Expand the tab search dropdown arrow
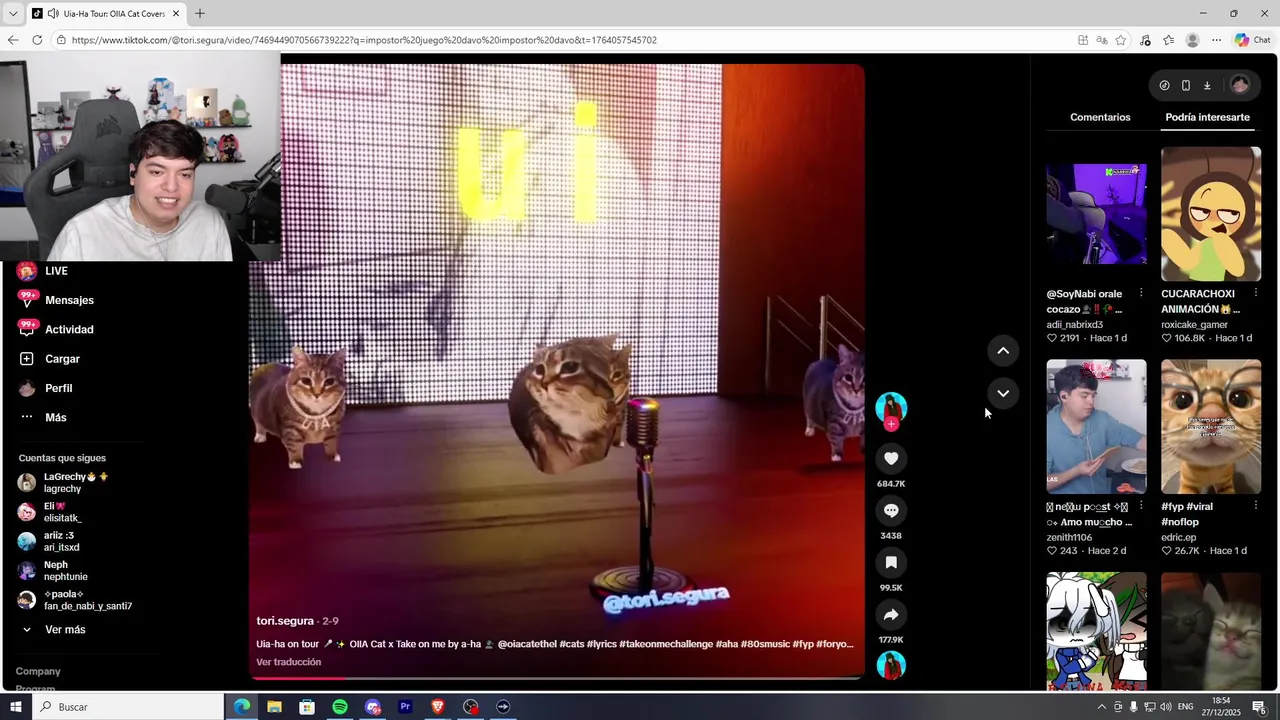 tap(12, 14)
